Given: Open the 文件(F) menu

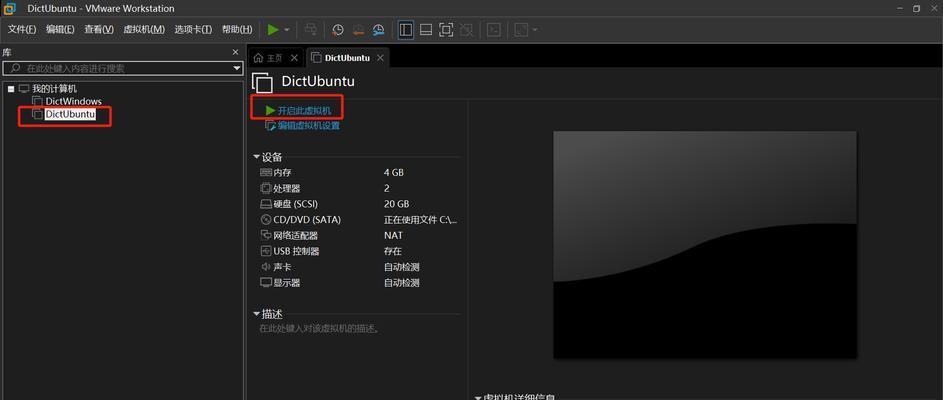Looking at the screenshot, I should 22,29.
